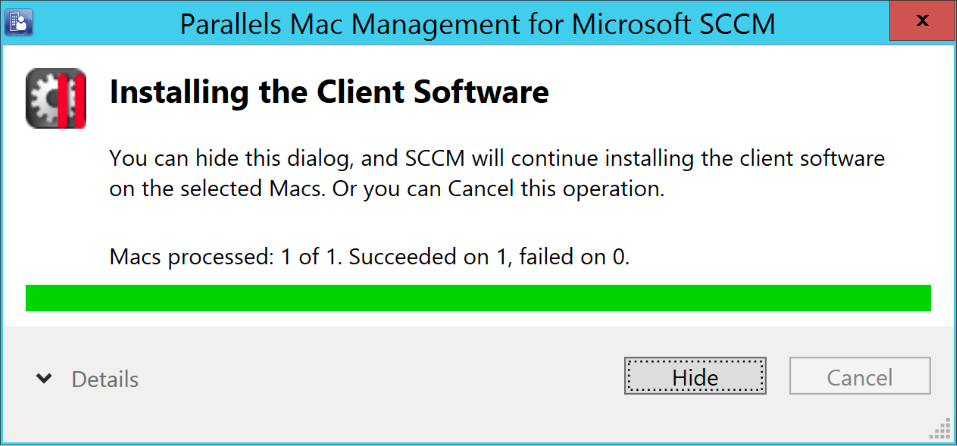Click the 'Installing the Client Software' heading
The width and height of the screenshot is (957, 446).
click(329, 93)
